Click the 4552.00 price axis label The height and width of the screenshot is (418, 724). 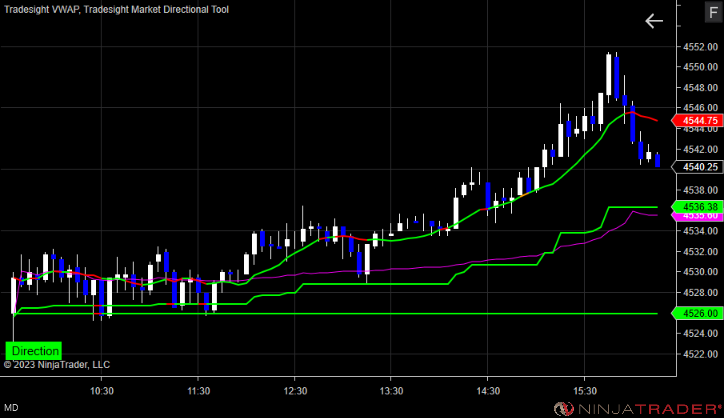pos(700,47)
